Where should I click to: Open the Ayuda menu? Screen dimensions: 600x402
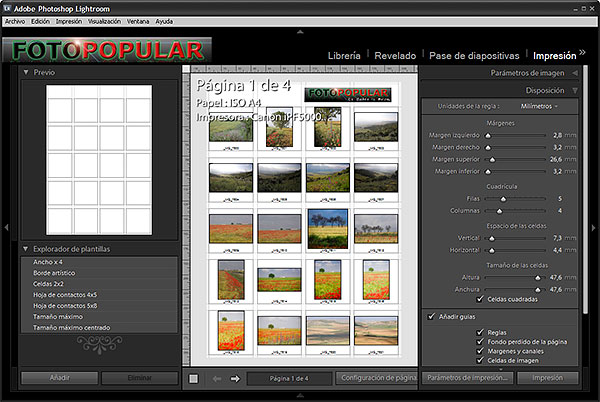click(164, 21)
